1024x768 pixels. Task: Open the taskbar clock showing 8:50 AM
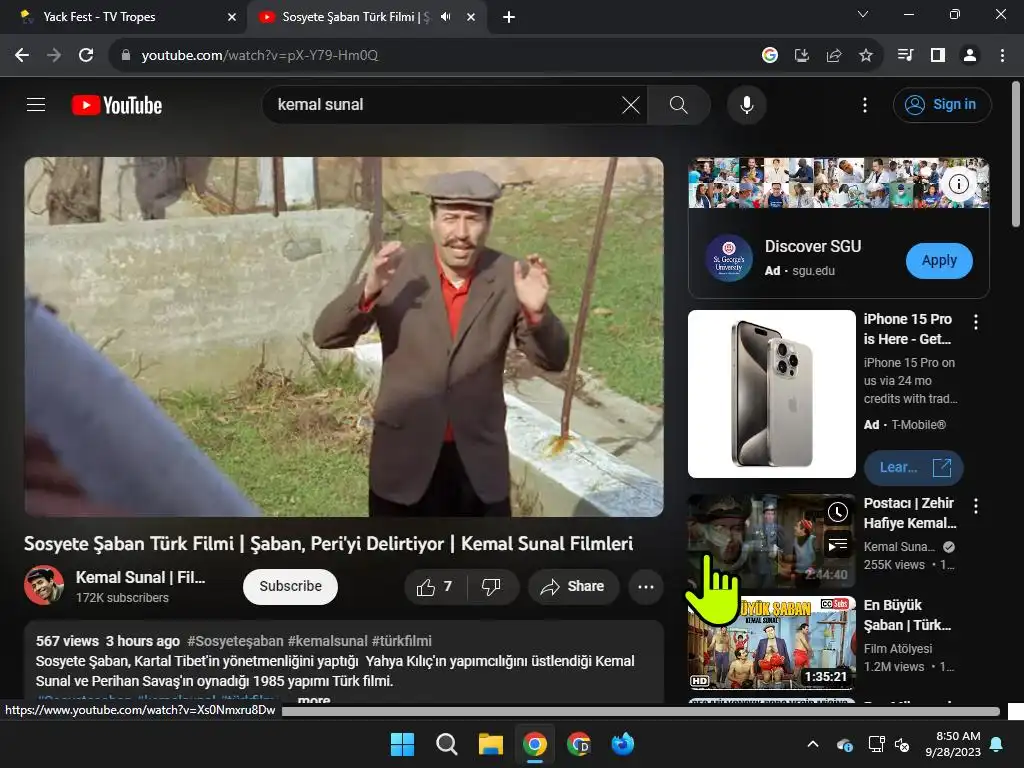pyautogui.click(x=953, y=744)
